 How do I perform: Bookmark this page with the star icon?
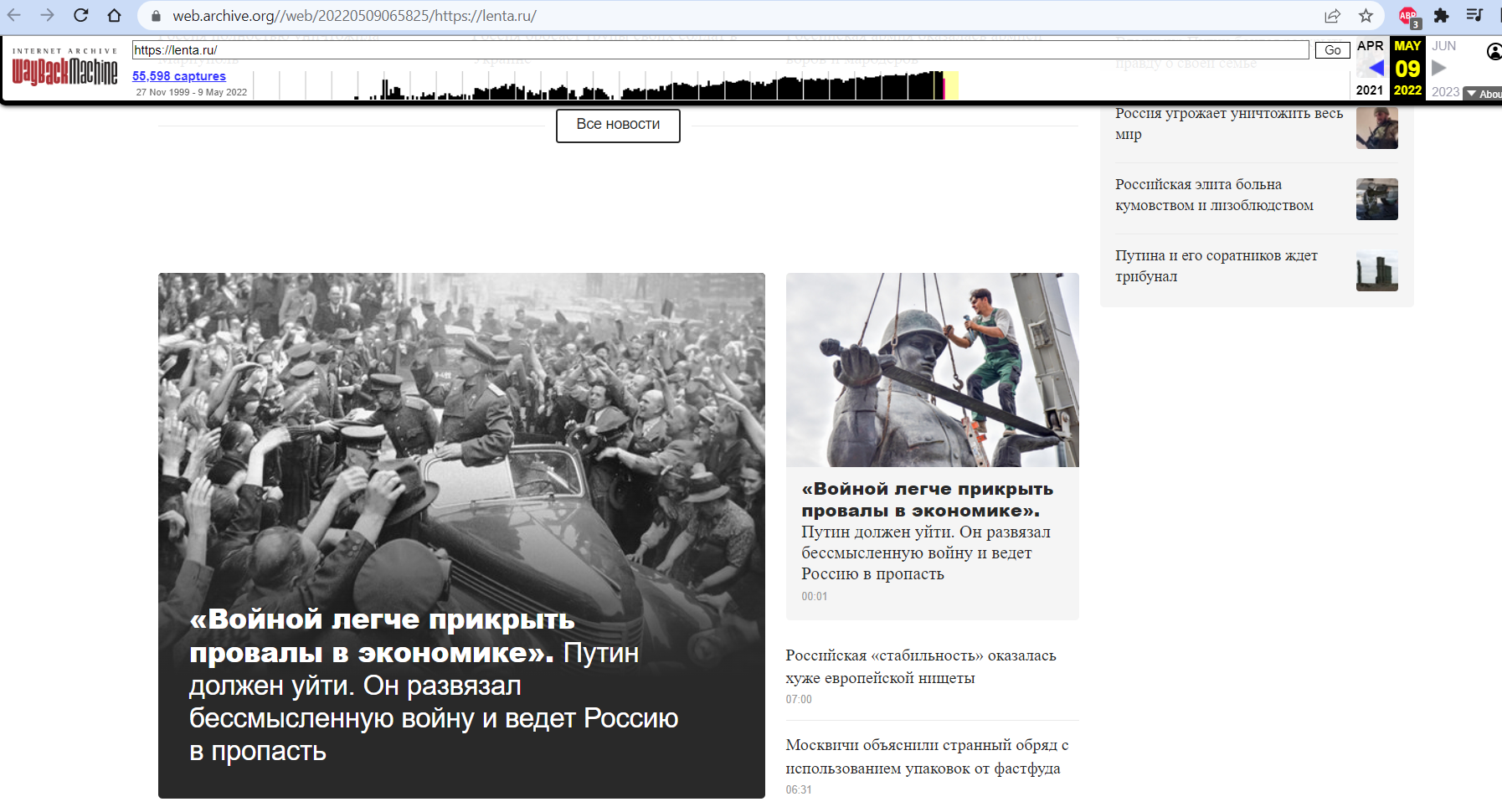pos(1366,15)
